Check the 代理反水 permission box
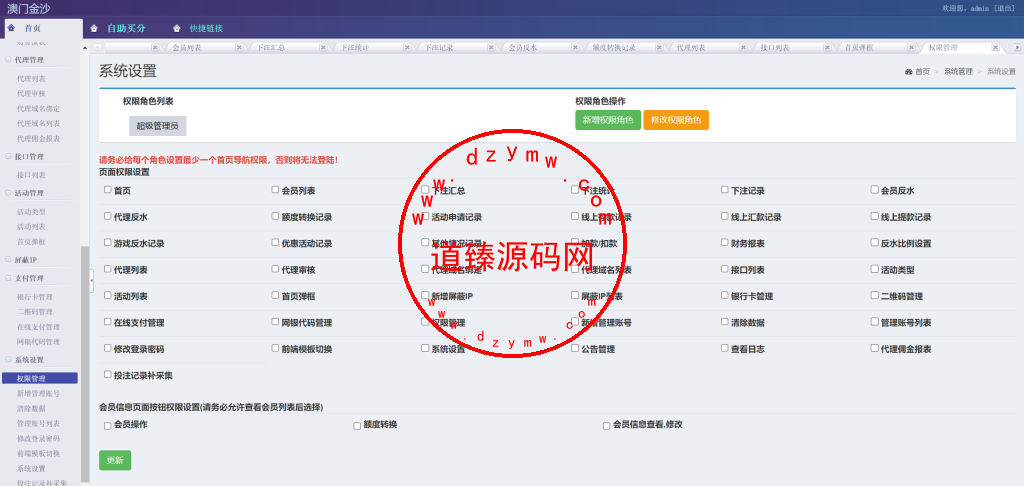Screen dimensions: 1024x486 108,216
